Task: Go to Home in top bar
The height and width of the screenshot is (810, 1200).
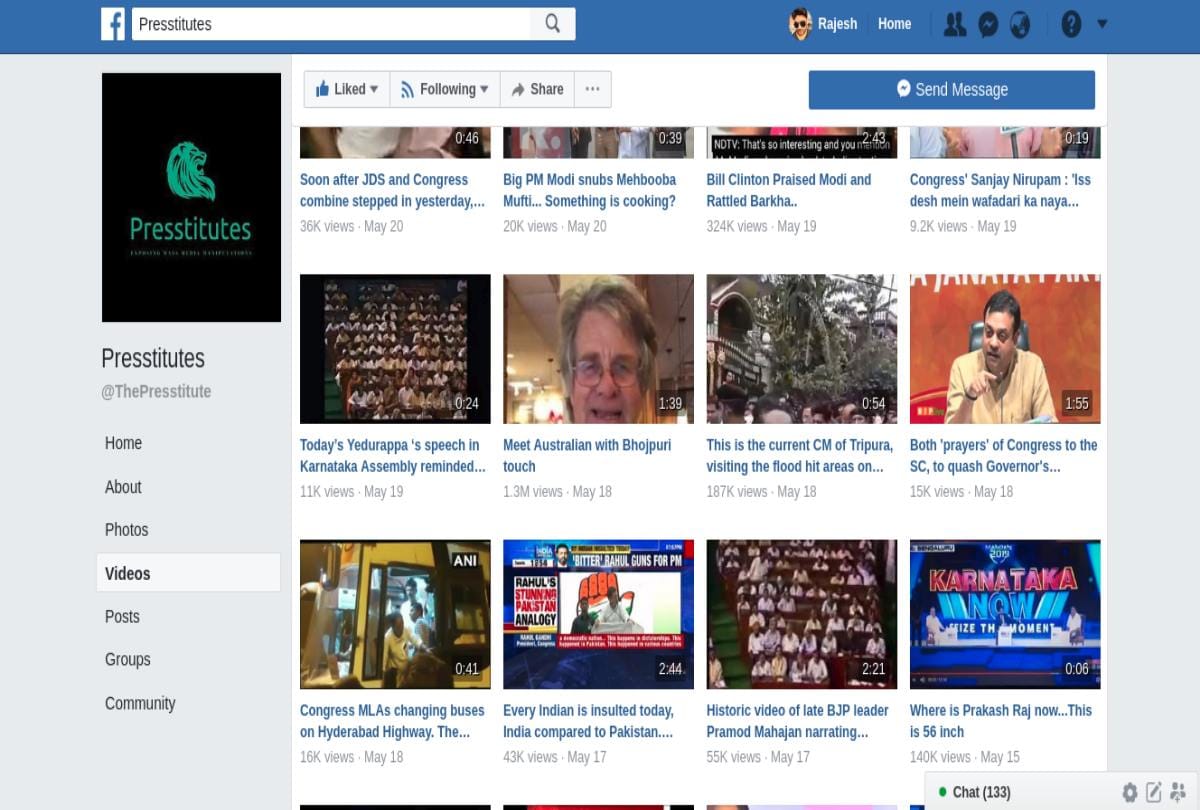Action: [894, 24]
